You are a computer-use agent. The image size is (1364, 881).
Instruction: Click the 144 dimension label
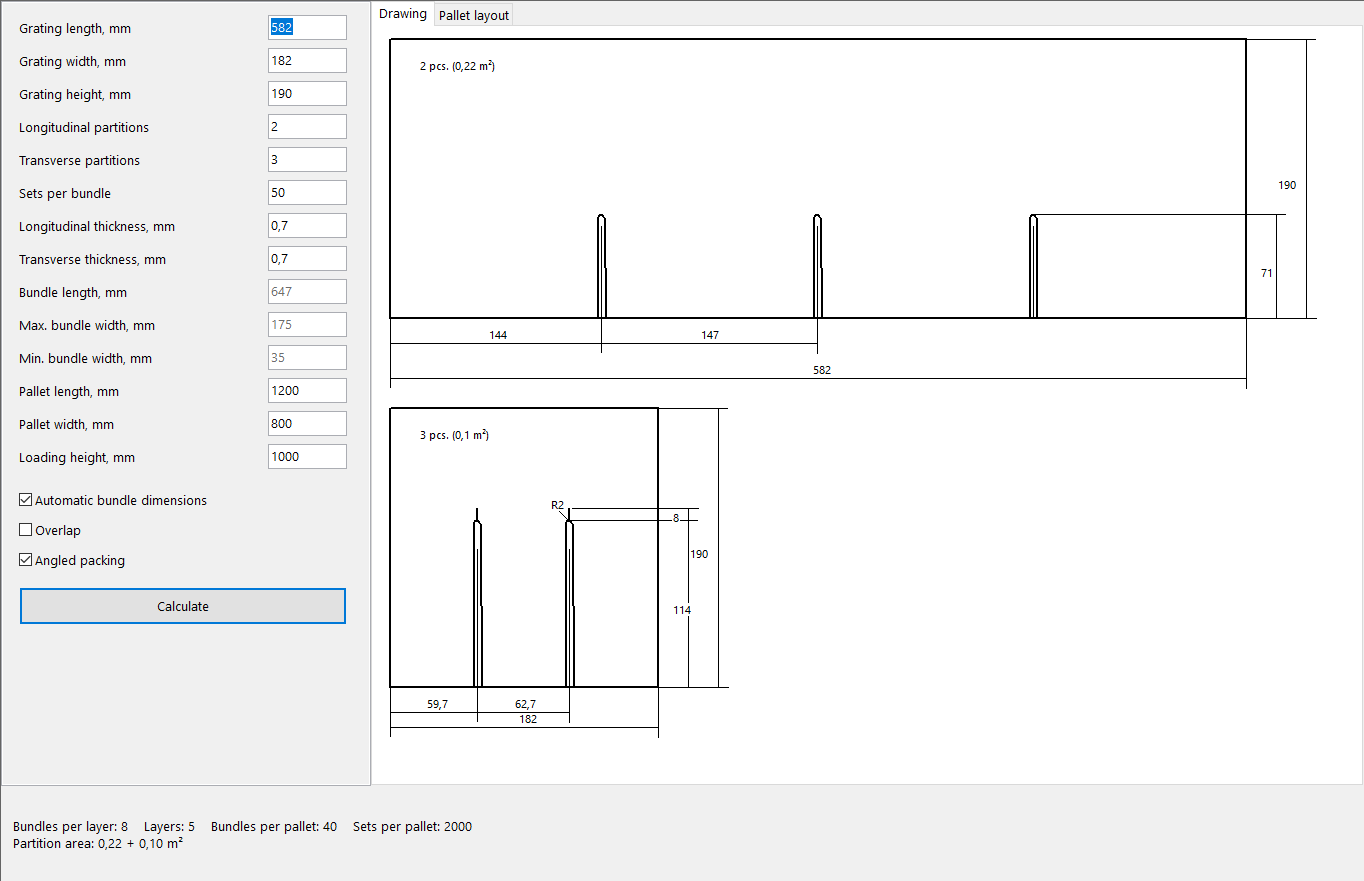(x=498, y=335)
